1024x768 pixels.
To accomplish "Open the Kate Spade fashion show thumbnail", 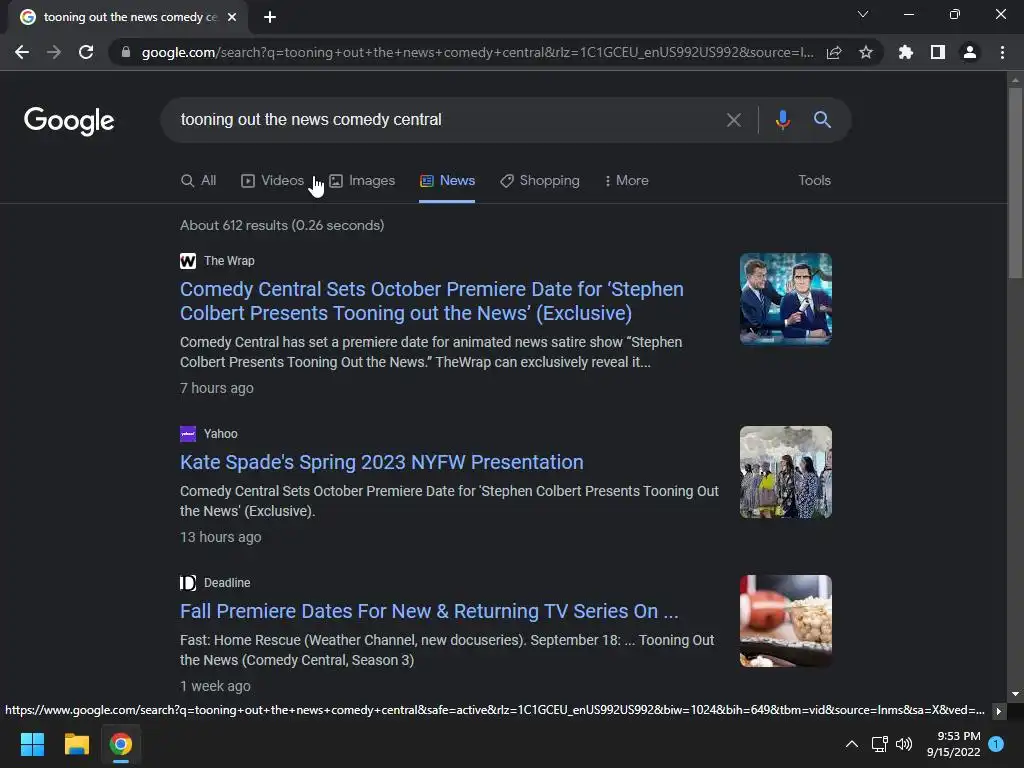I will (786, 472).
